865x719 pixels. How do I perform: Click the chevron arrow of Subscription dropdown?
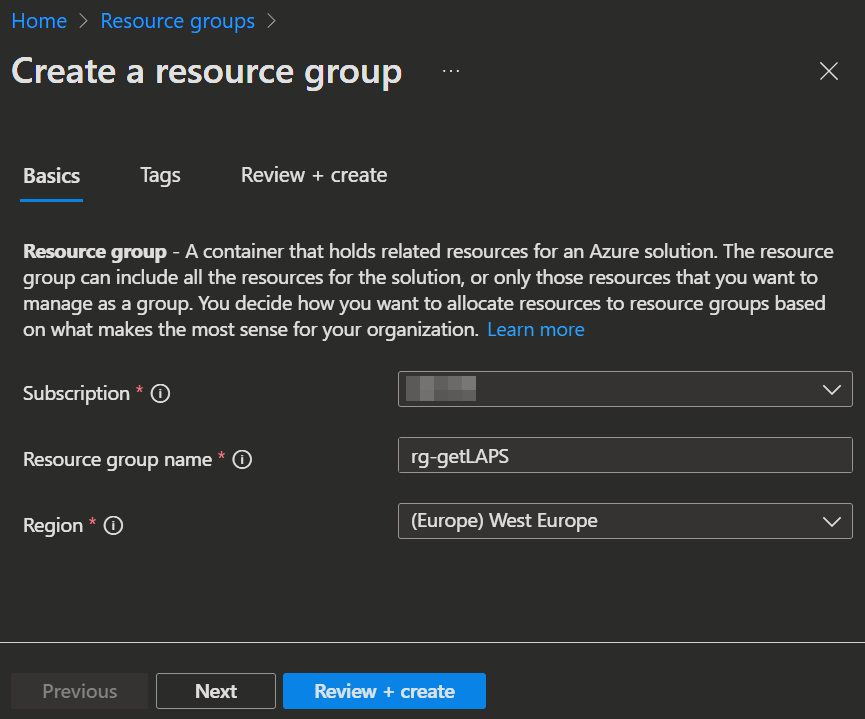831,389
